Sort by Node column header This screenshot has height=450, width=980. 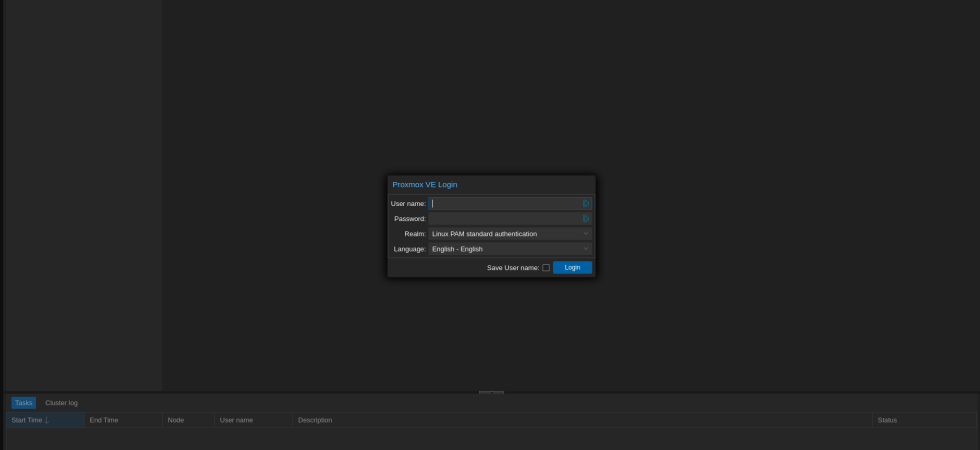[188, 420]
